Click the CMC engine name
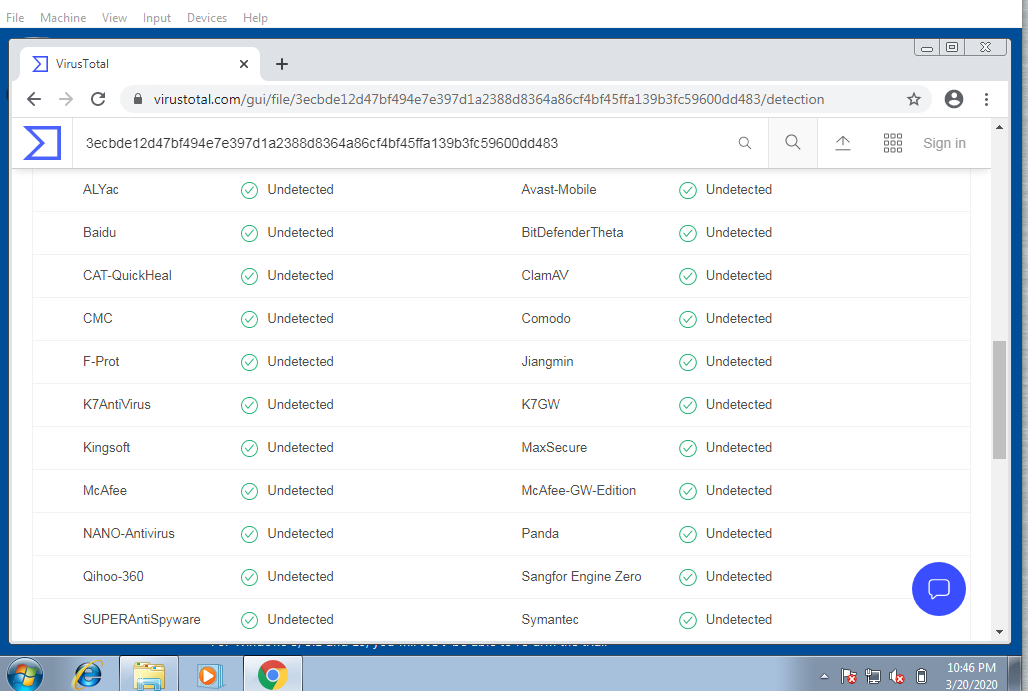Screen dimensions: 1028x691 coord(98,318)
